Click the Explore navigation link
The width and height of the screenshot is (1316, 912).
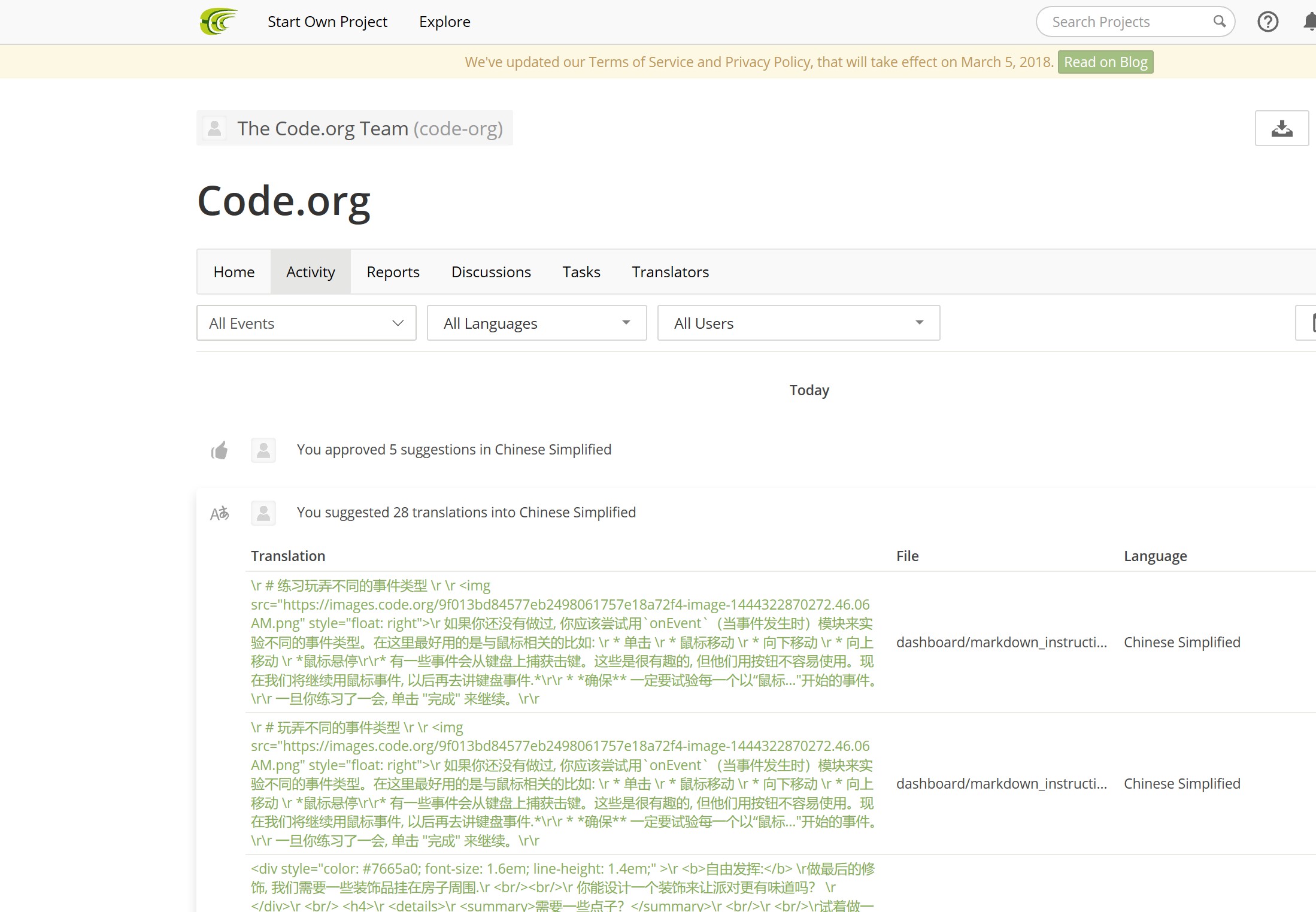[x=444, y=22]
